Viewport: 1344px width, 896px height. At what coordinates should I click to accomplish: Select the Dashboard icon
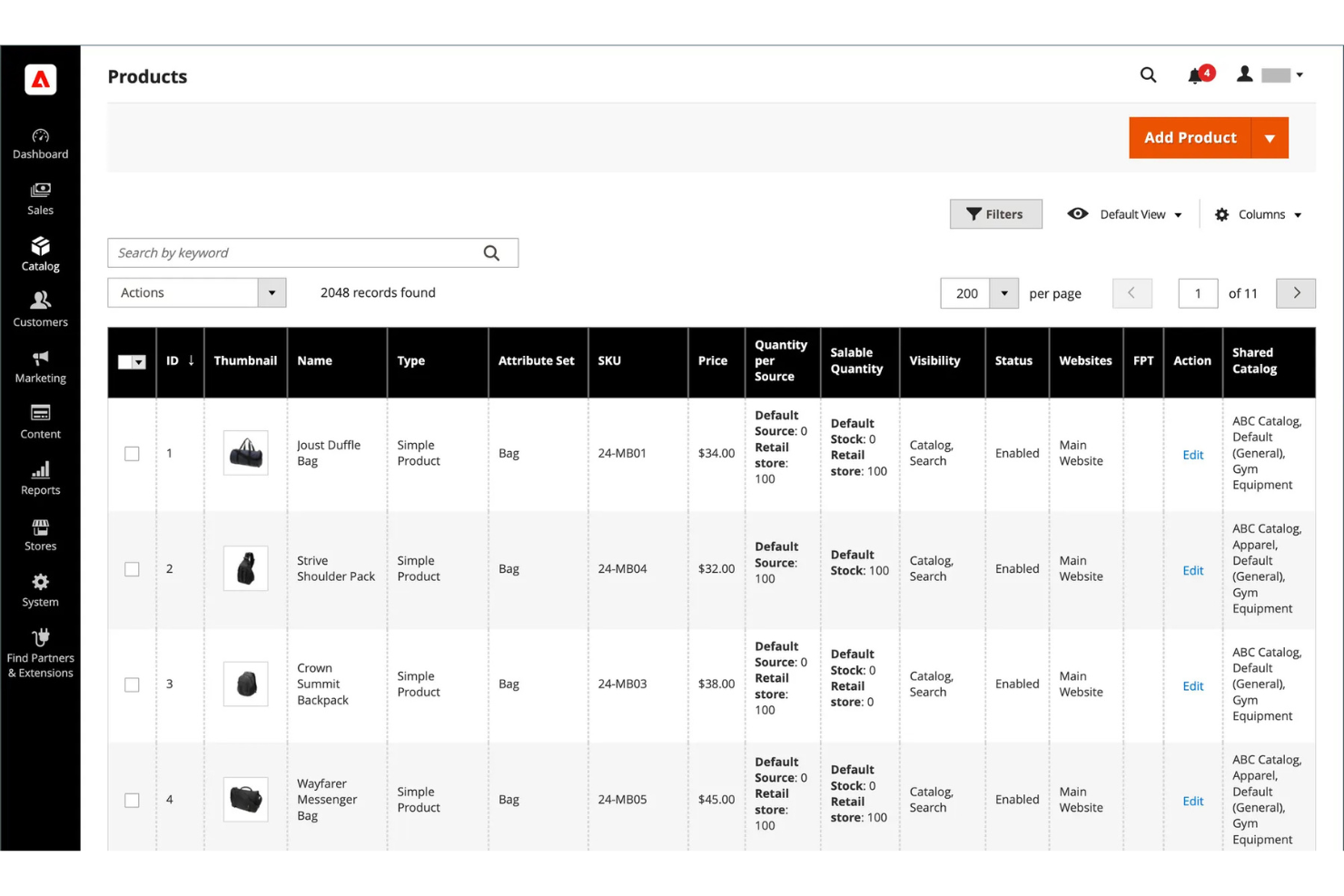40,141
